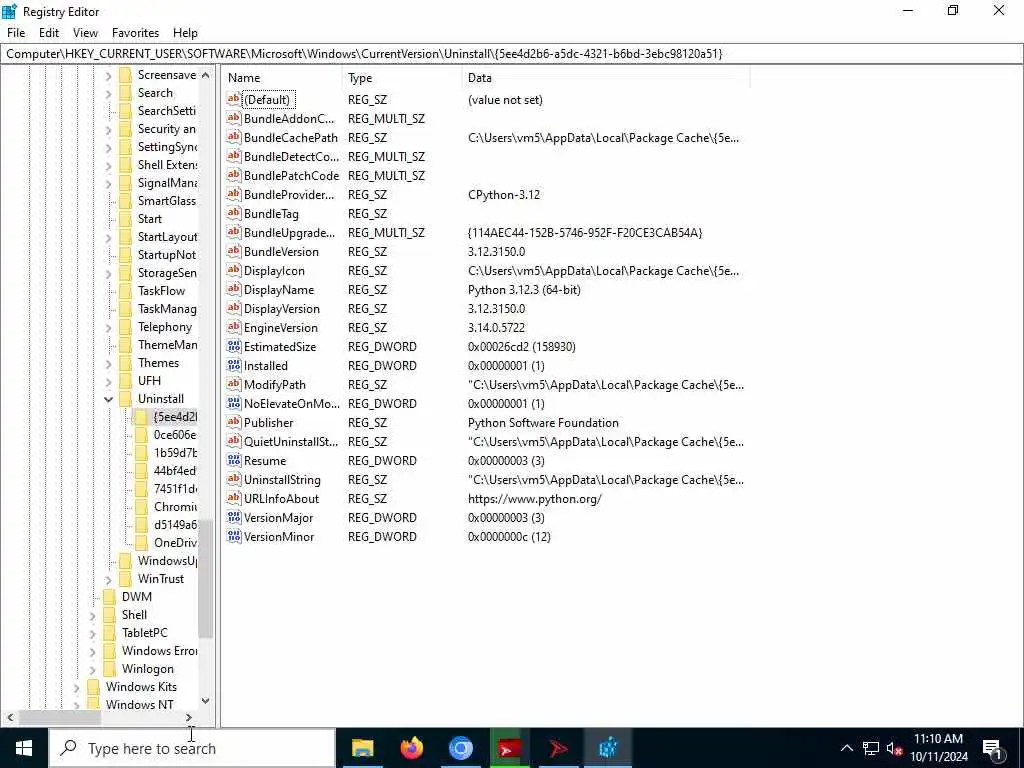Image resolution: width=1024 pixels, height=768 pixels.
Task: Select the Chromium key under Uninstall
Action: tap(174, 507)
